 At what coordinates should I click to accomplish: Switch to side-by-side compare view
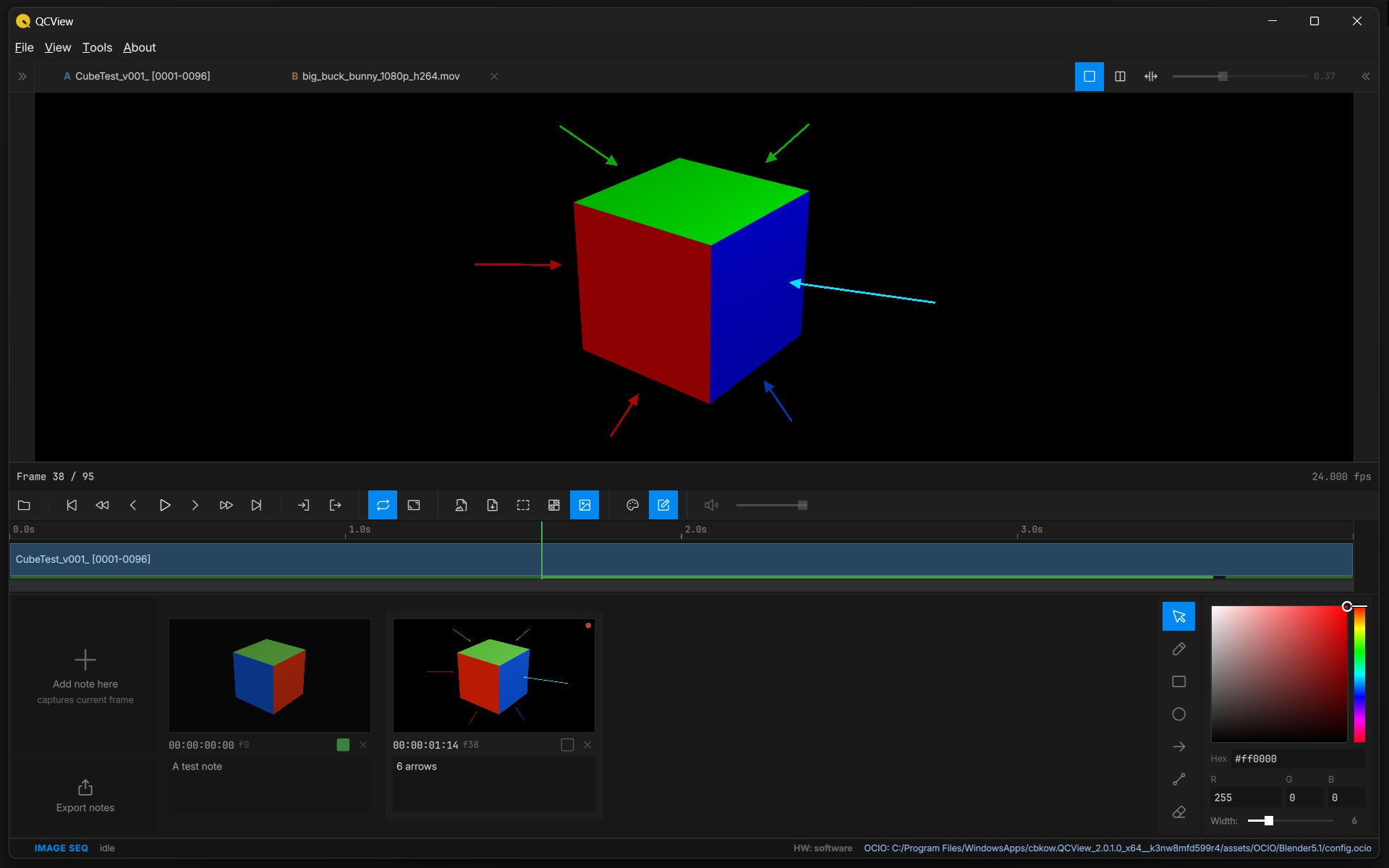coord(1120,77)
